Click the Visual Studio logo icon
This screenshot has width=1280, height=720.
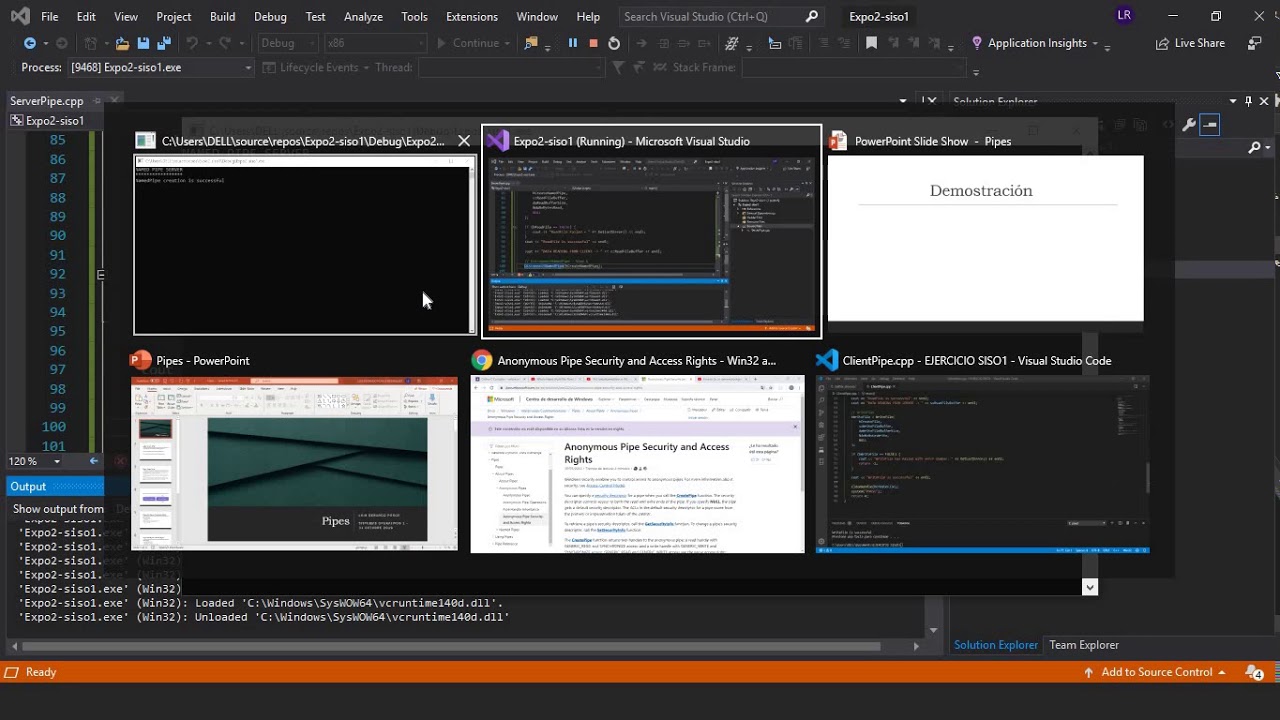[x=19, y=16]
